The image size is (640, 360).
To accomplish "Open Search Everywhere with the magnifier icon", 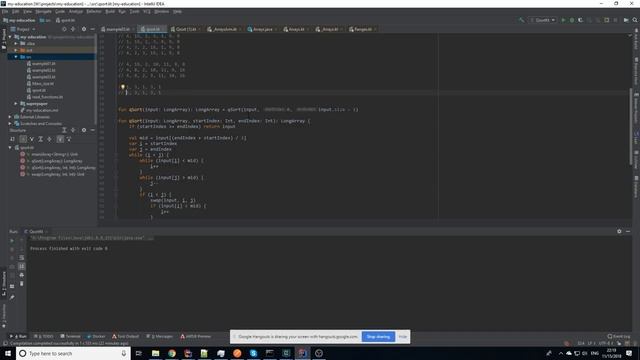I will coord(635,20).
